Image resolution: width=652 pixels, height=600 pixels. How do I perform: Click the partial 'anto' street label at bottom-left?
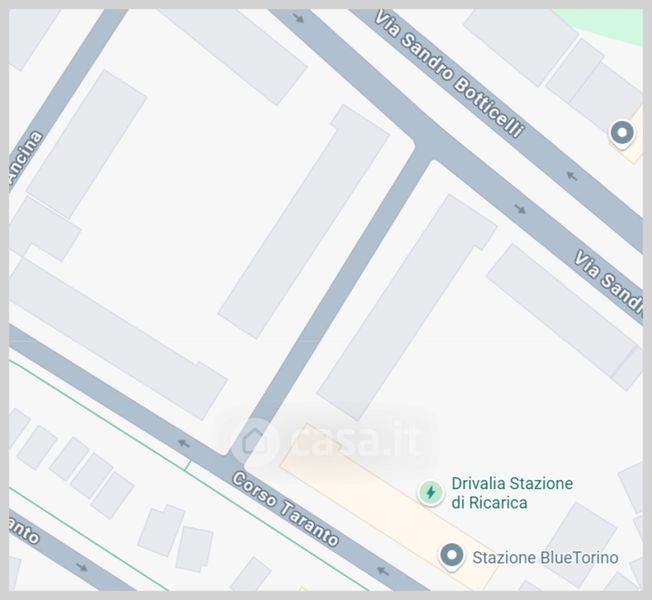[24, 531]
